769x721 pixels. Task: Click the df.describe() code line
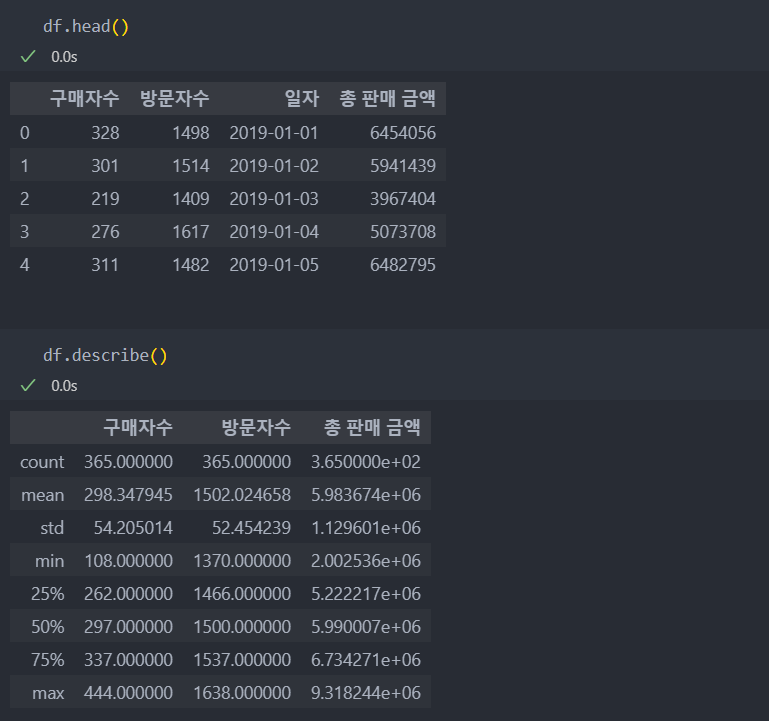click(x=105, y=355)
